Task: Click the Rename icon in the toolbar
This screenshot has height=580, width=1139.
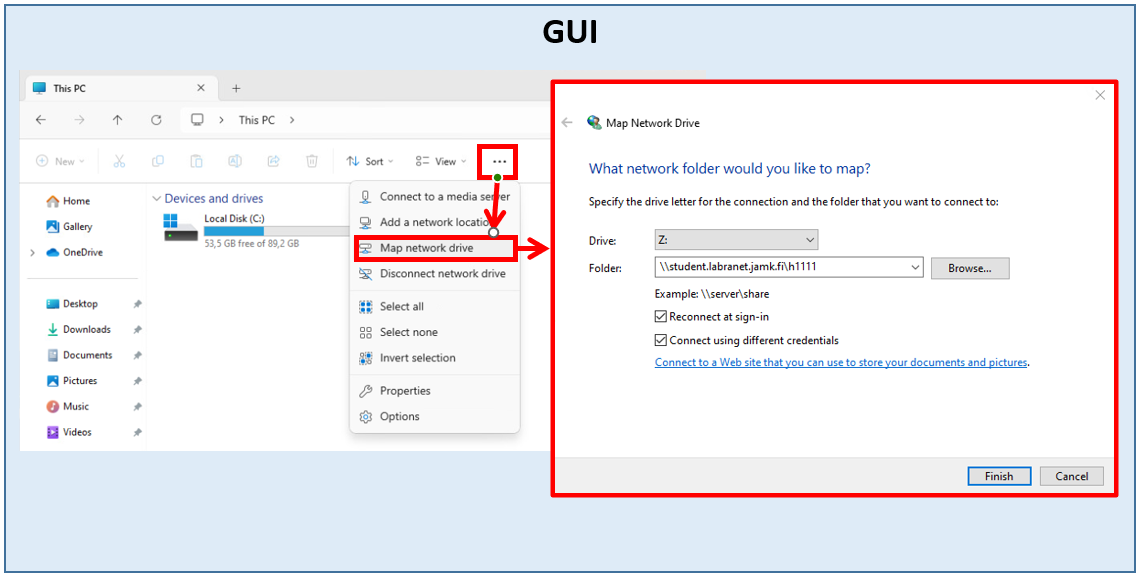Action: point(235,161)
